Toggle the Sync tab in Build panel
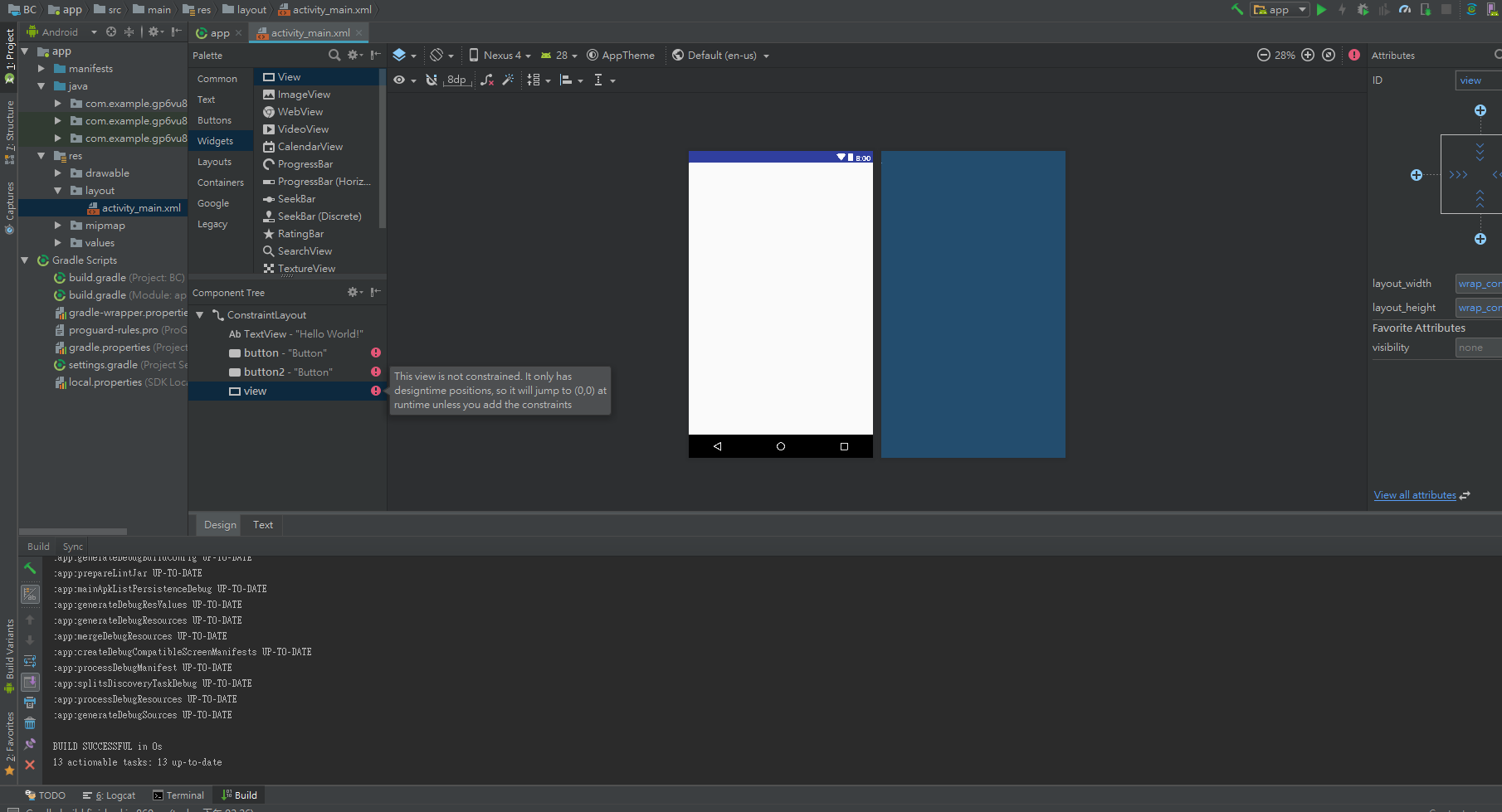Screen dimensions: 1502x812 tap(72, 546)
